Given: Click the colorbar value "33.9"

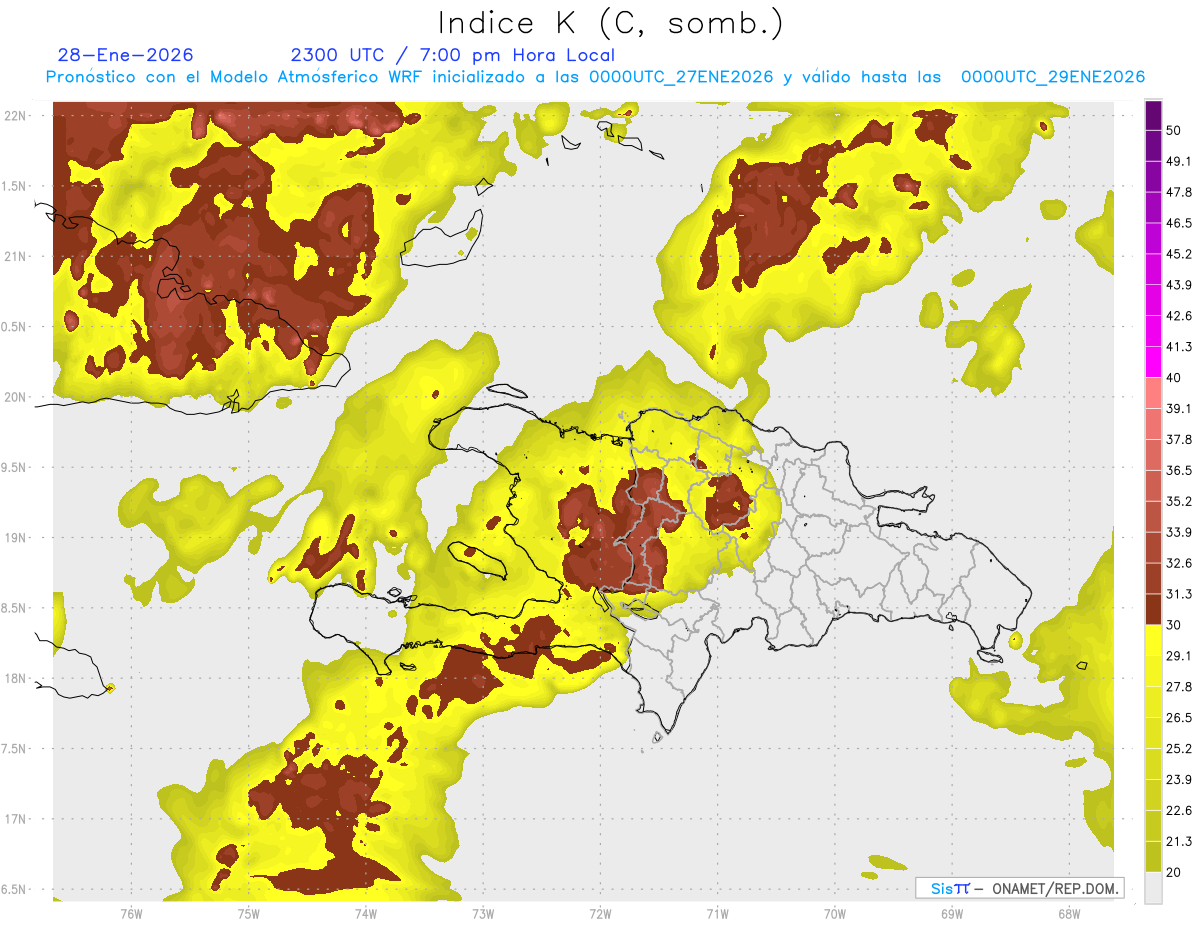Looking at the screenshot, I should click(1179, 532).
